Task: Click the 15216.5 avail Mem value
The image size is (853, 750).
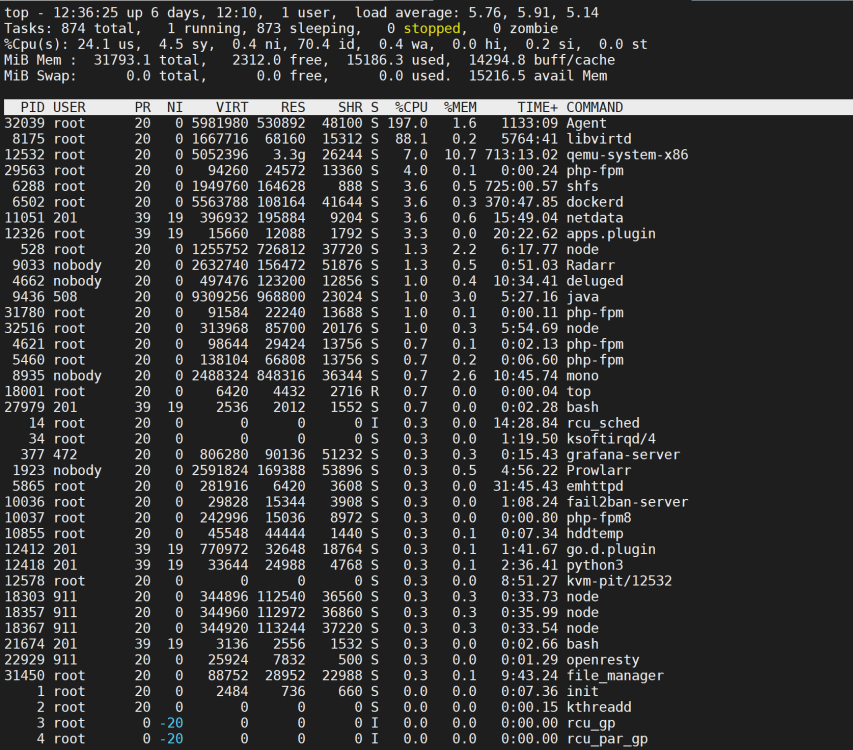Action: click(497, 76)
